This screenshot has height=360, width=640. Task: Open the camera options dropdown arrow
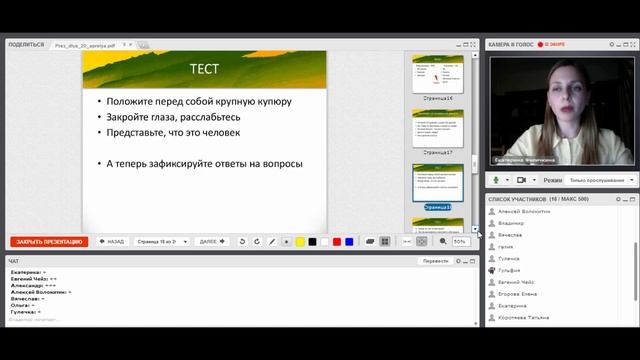(534, 180)
